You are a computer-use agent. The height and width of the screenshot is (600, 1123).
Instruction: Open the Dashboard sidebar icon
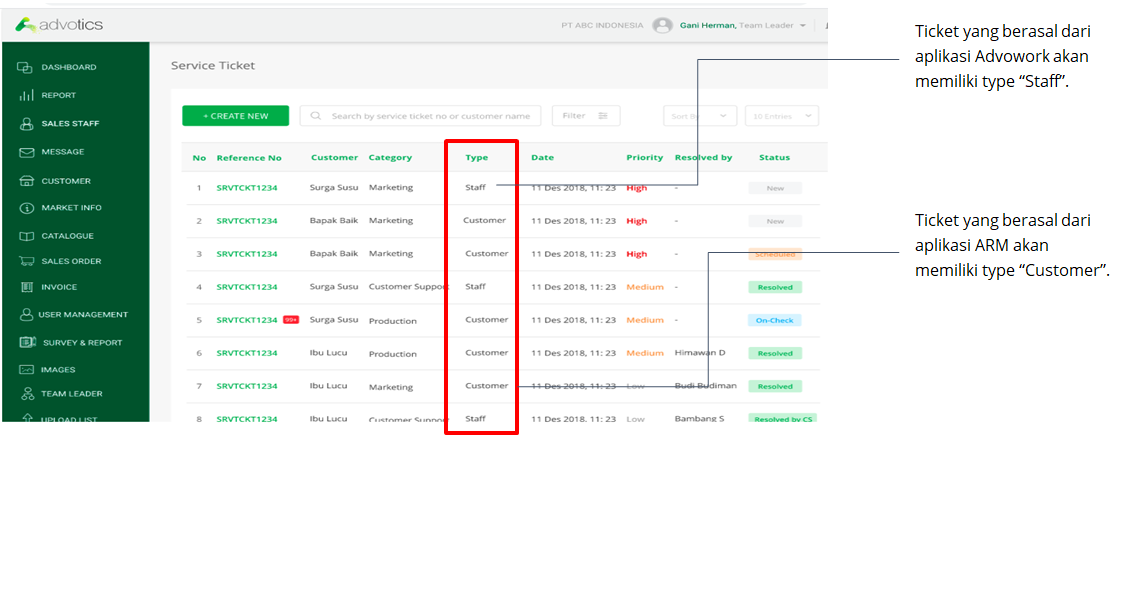(x=25, y=67)
